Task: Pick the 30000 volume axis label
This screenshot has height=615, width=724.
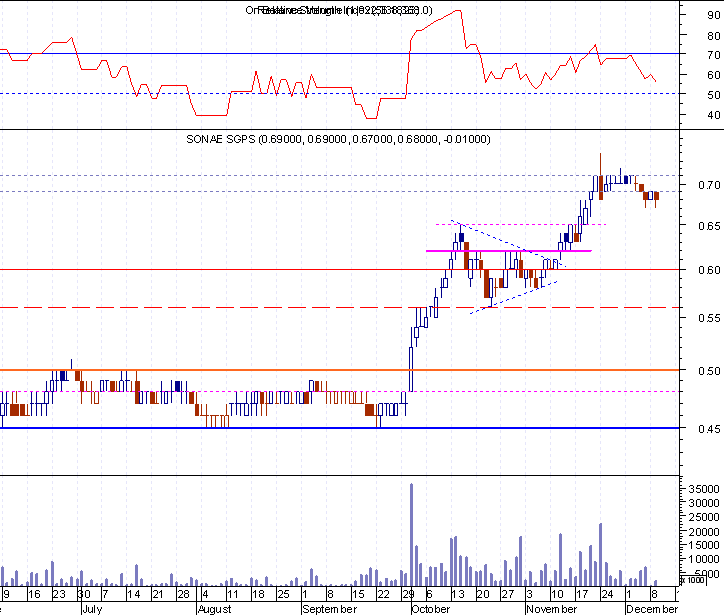Action: (x=704, y=503)
